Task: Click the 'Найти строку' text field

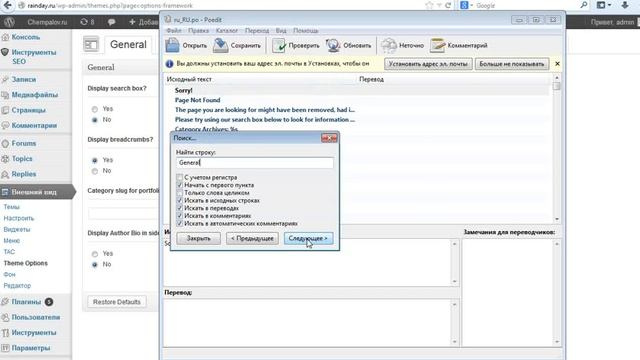Action: [x=255, y=163]
